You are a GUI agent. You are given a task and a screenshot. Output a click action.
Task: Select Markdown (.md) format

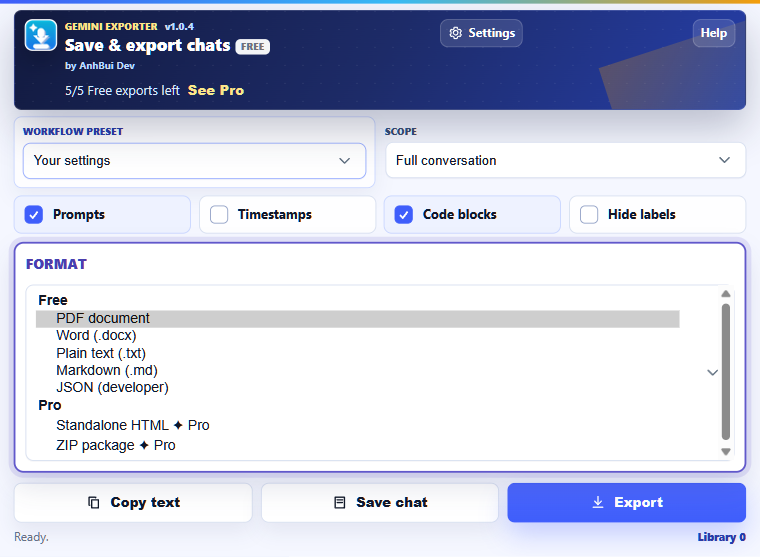(358, 370)
